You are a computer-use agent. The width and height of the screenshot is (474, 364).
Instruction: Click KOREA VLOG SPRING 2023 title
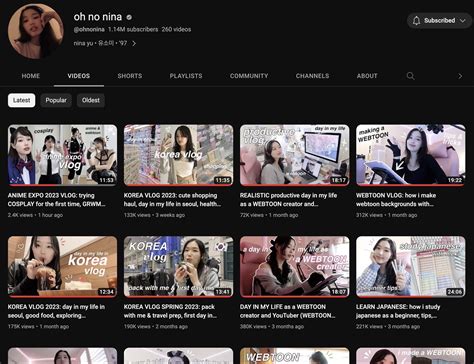click(x=170, y=311)
